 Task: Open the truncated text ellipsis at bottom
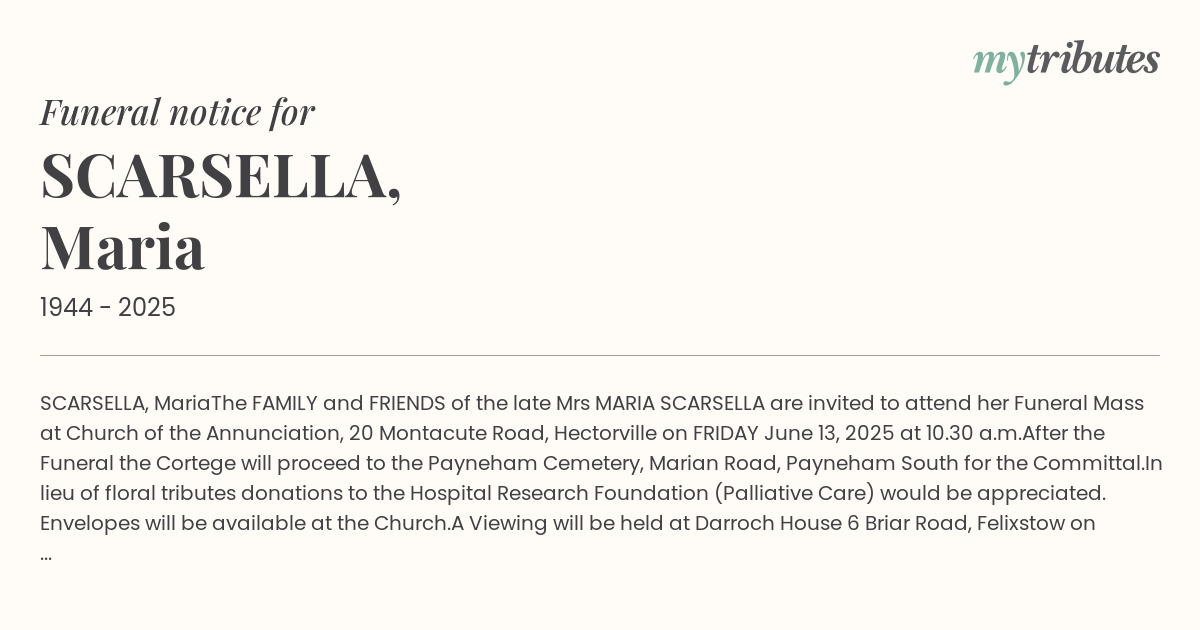pos(46,554)
